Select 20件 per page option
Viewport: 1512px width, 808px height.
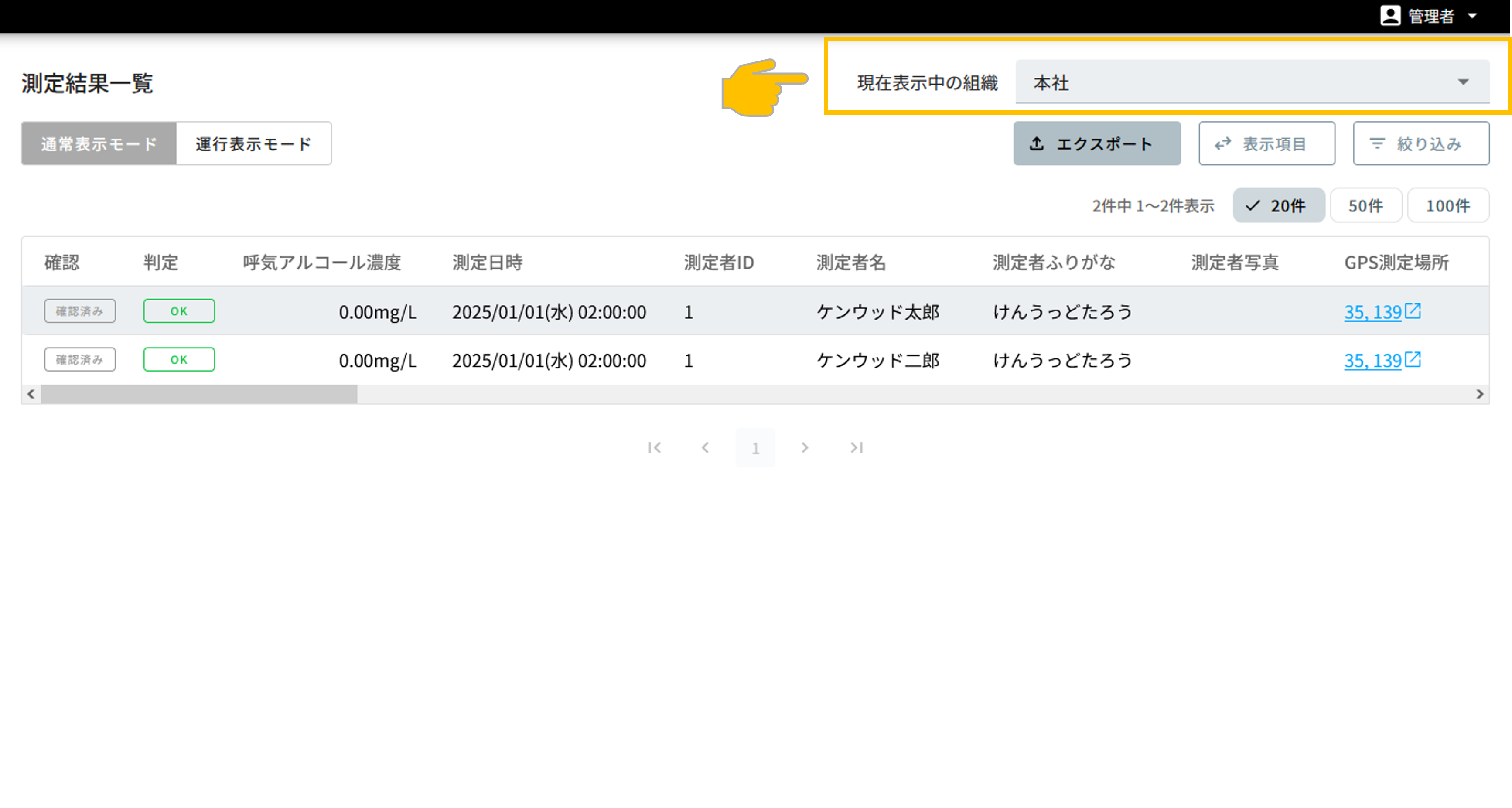[1278, 205]
